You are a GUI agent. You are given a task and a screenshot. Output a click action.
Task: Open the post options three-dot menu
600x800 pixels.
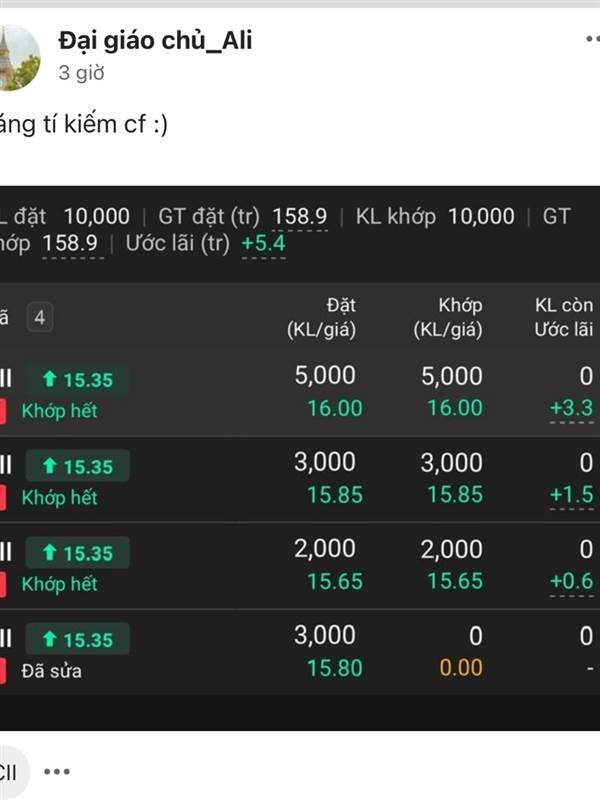(x=592, y=38)
